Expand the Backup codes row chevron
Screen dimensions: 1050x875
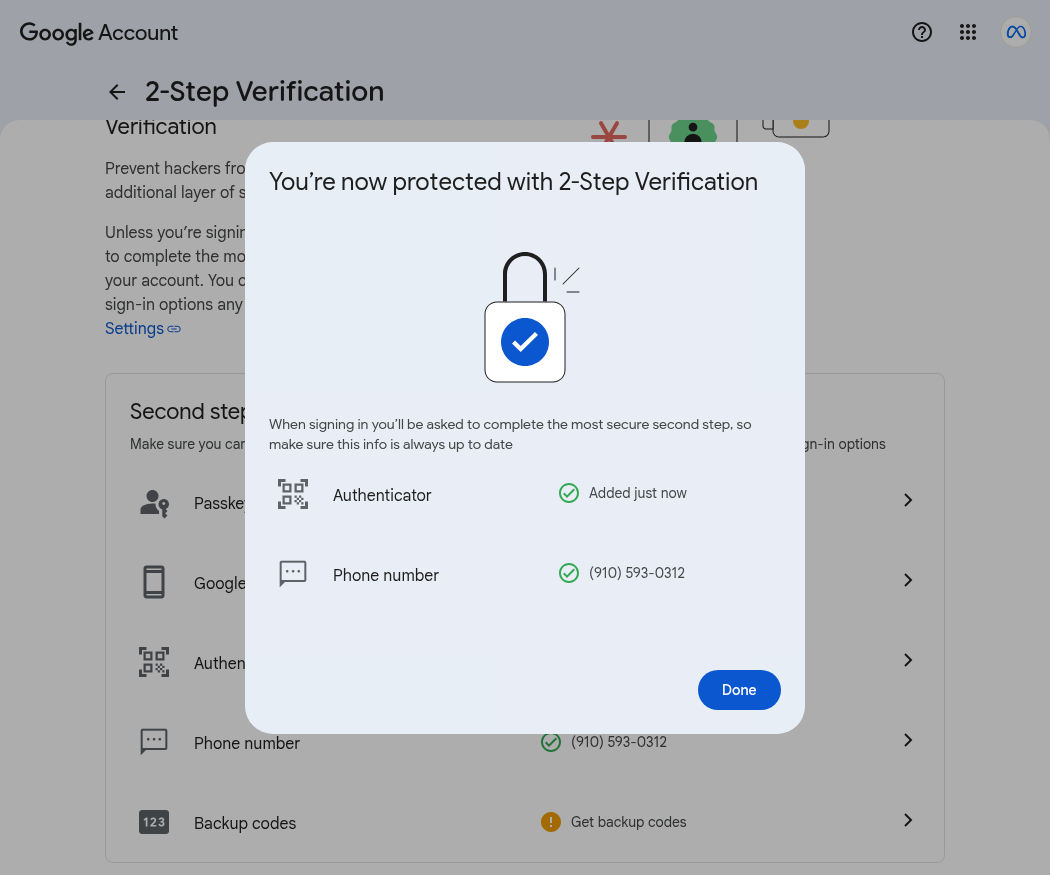pyautogui.click(x=908, y=820)
